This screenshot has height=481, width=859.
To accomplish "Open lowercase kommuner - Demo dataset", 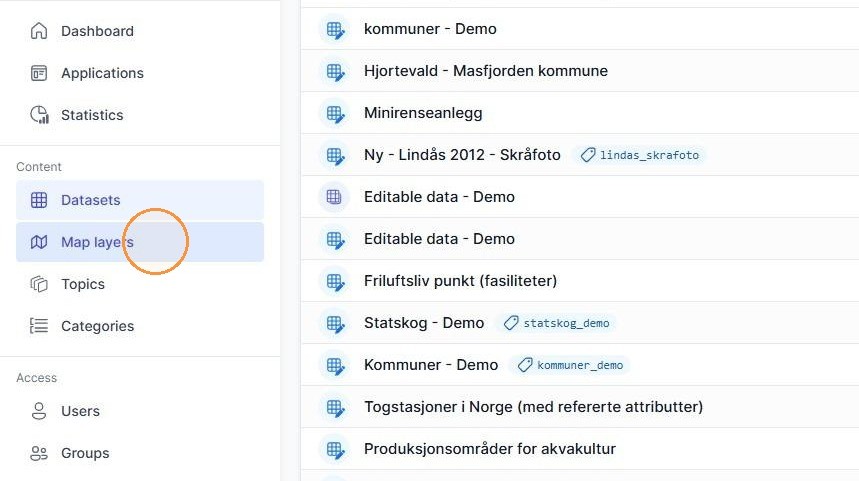I will (x=430, y=29).
